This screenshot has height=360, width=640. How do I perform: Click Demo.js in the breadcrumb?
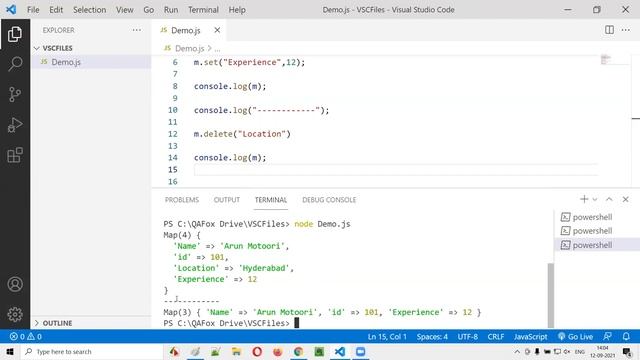tap(189, 49)
